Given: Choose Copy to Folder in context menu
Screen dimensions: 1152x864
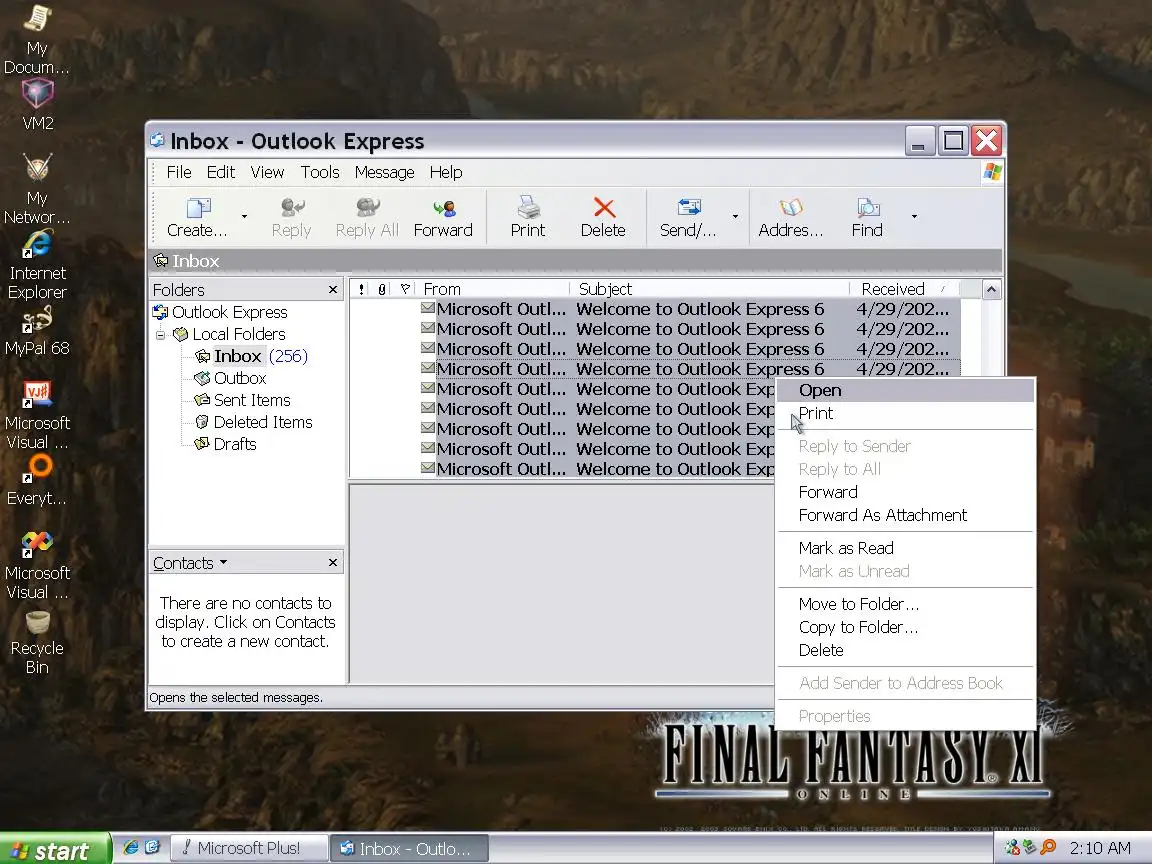Looking at the screenshot, I should [x=906, y=627].
